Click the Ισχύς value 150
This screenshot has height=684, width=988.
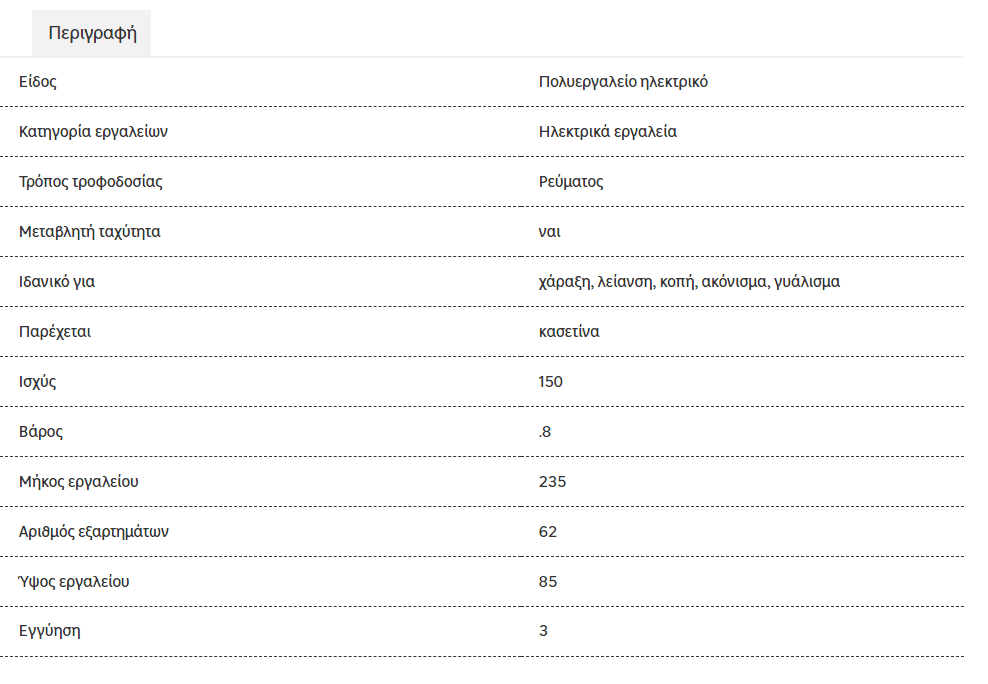point(551,382)
